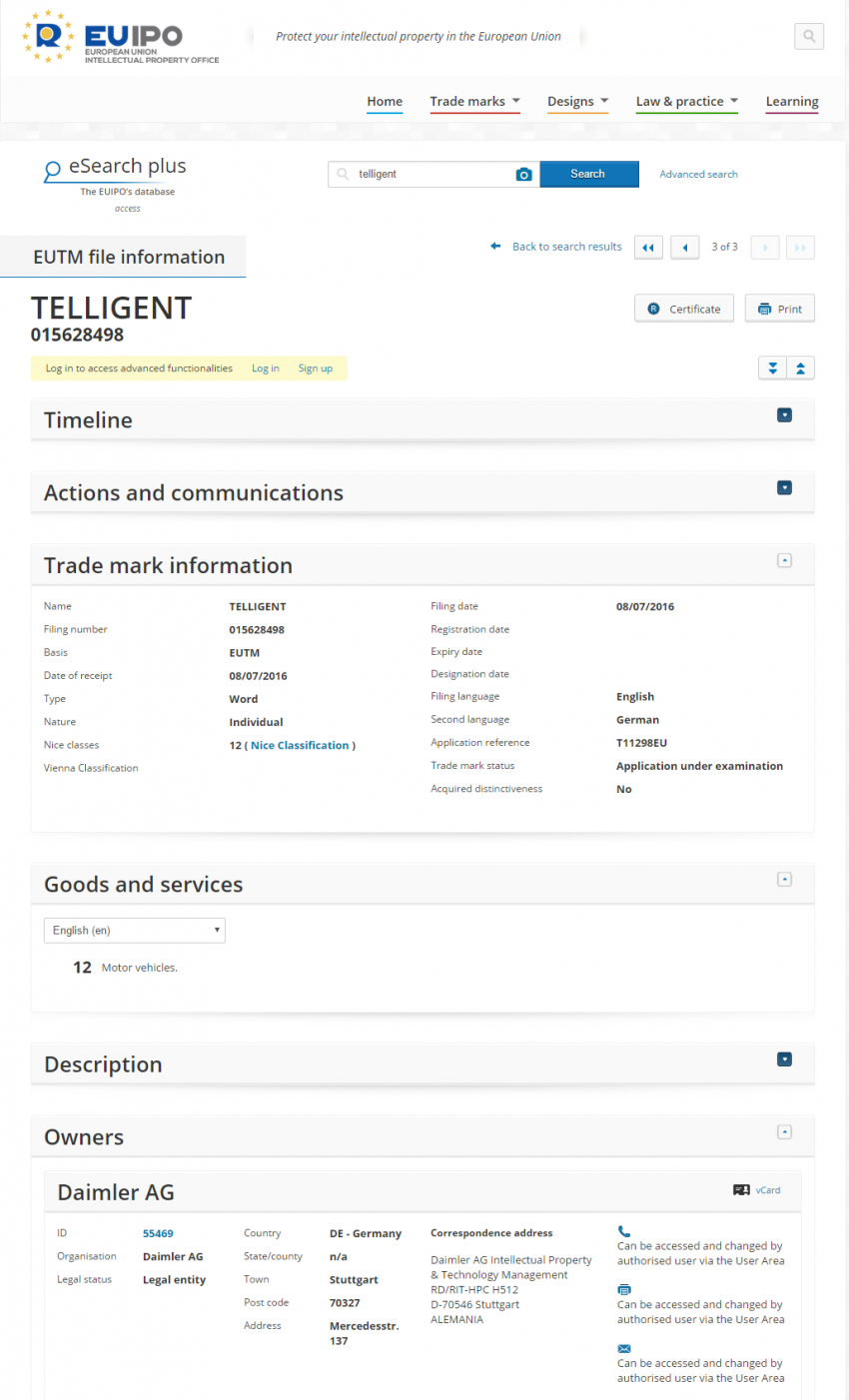Click the EUIPO logo
Viewport: 849px width, 1400px height.
[x=121, y=38]
